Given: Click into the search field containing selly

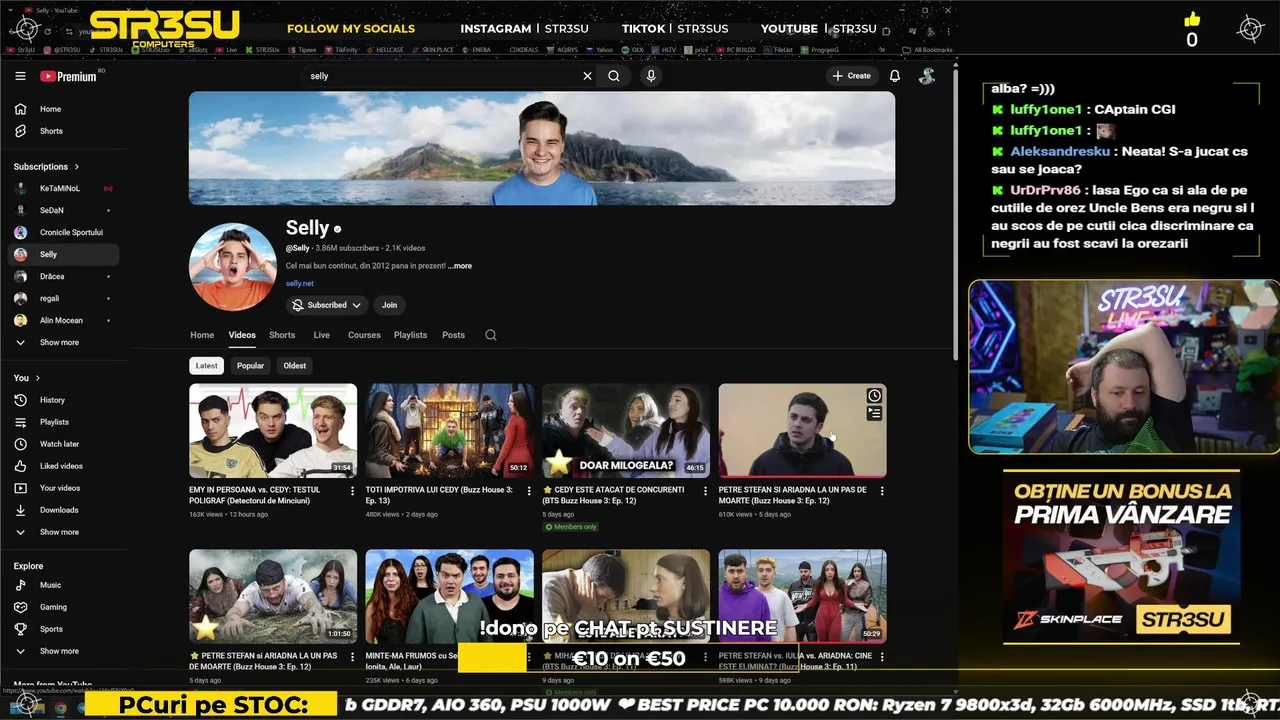Looking at the screenshot, I should click(440, 76).
